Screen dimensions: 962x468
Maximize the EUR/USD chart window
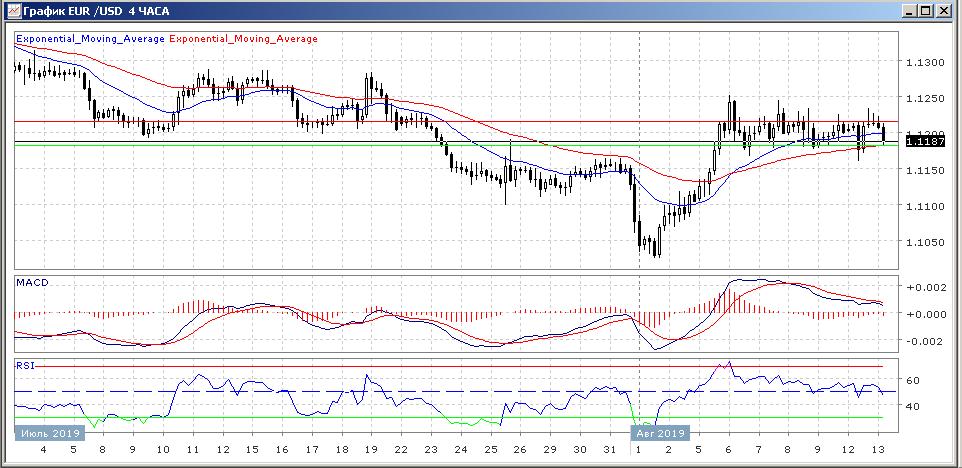(x=926, y=11)
